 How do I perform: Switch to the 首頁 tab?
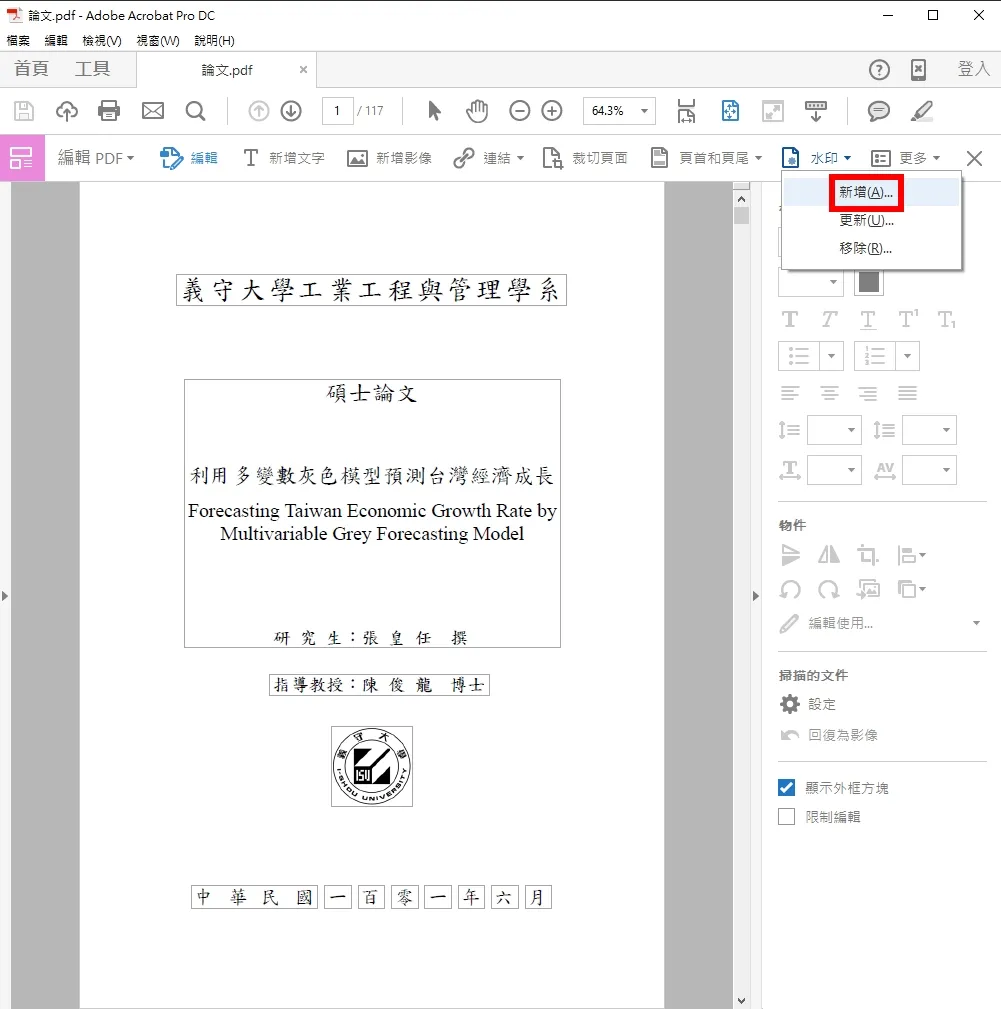[31, 69]
